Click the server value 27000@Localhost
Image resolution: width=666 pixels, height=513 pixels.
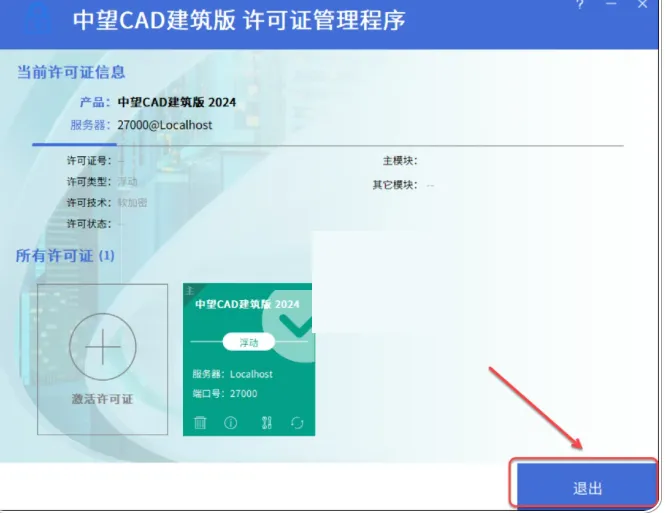(165, 125)
